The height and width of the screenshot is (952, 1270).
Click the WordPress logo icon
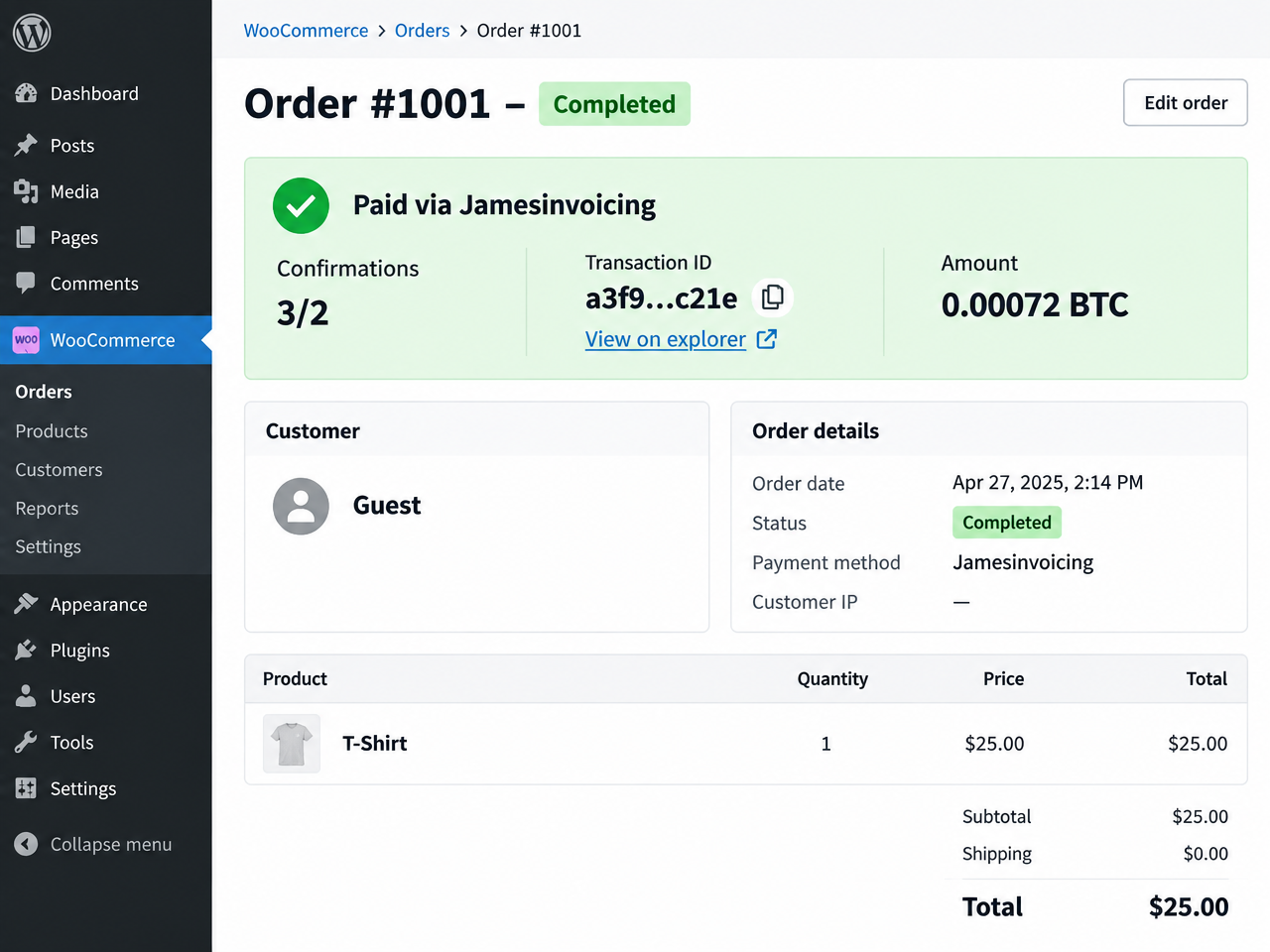click(32, 33)
